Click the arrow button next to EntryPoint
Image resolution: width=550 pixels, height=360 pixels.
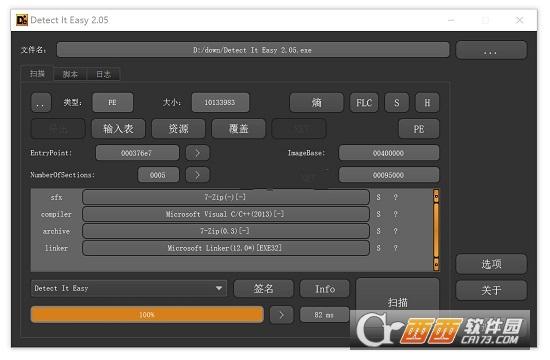197,153
